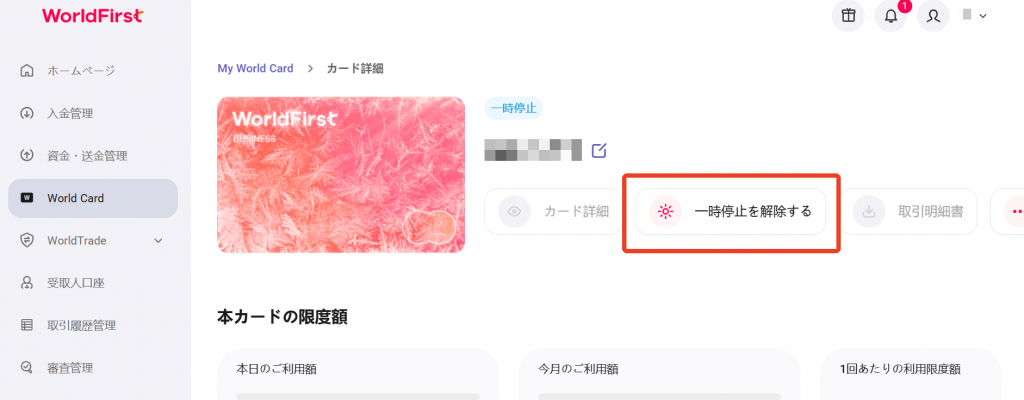Click the download icon for 取引明細書
1024x400 pixels.
pos(869,211)
